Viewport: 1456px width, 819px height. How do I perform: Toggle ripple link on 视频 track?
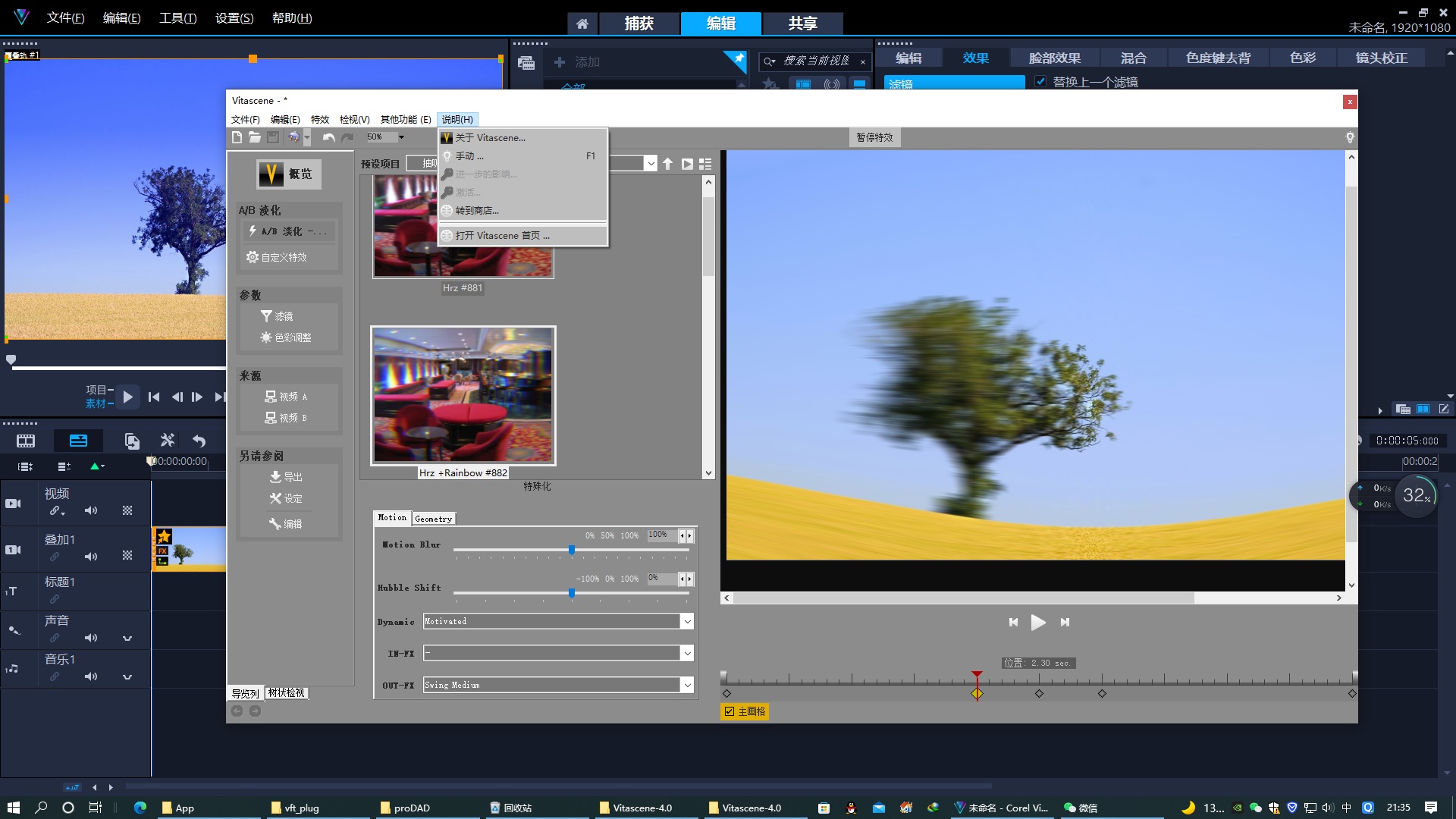coord(56,511)
